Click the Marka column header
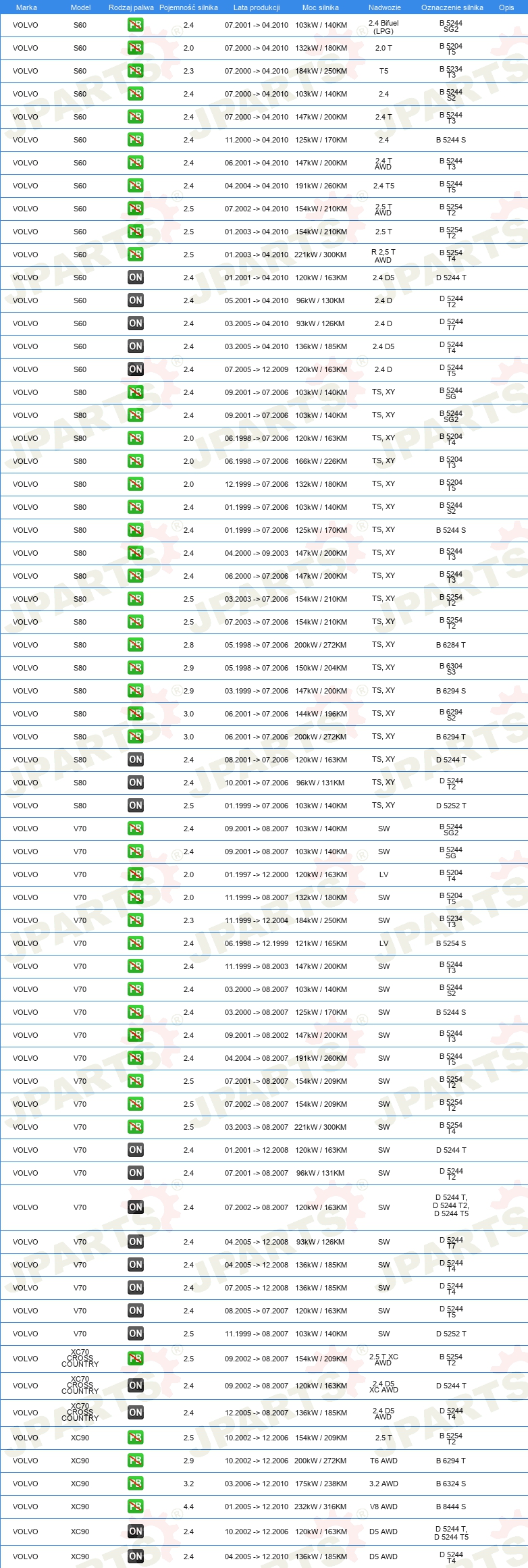 [x=26, y=7]
